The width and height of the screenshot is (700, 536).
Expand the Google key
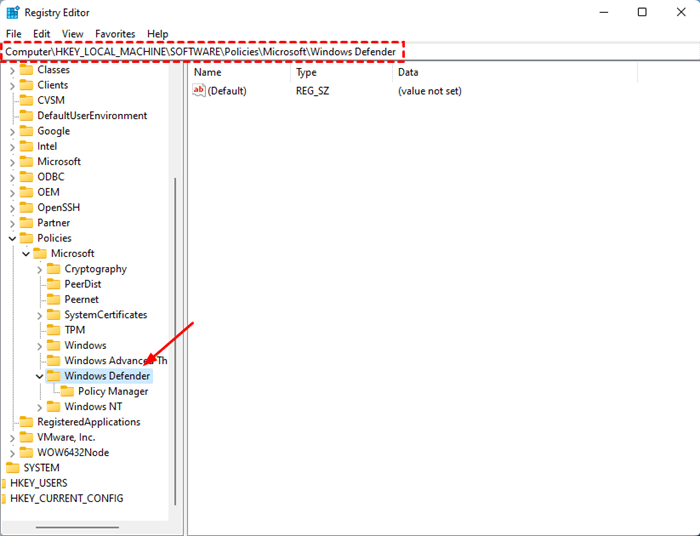coord(12,132)
